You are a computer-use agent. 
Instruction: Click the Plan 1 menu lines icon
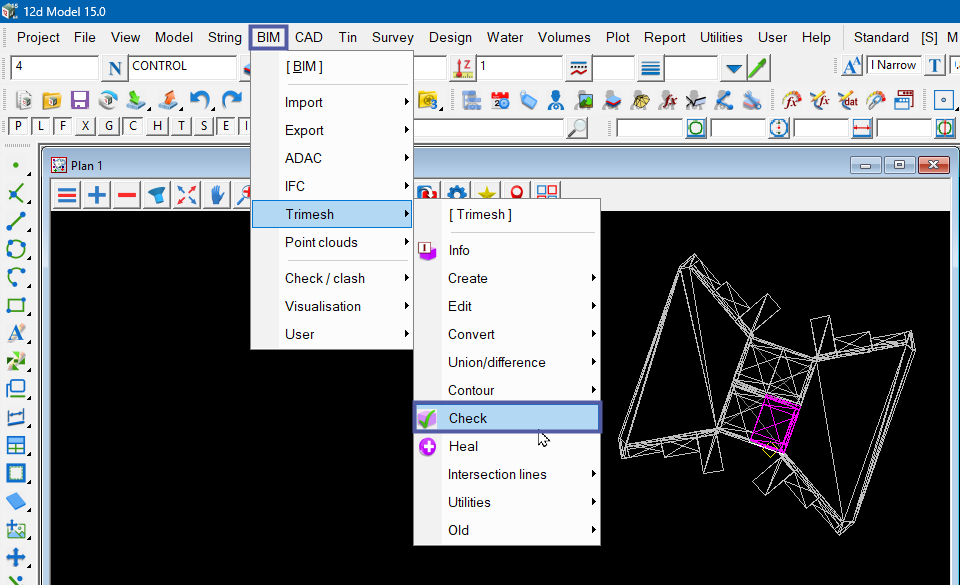(x=67, y=195)
